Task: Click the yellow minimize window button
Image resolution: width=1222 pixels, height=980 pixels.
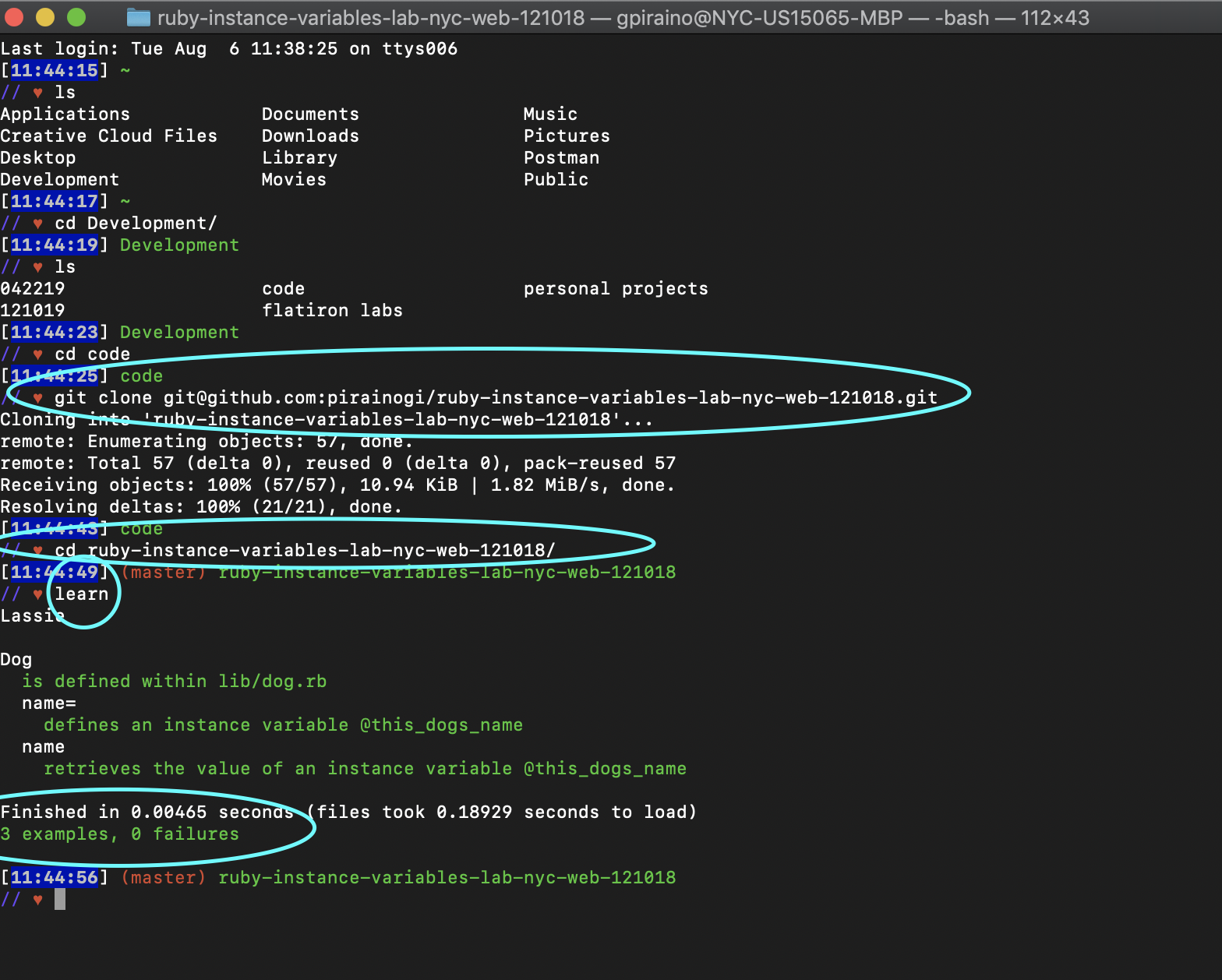Action: tap(45, 16)
